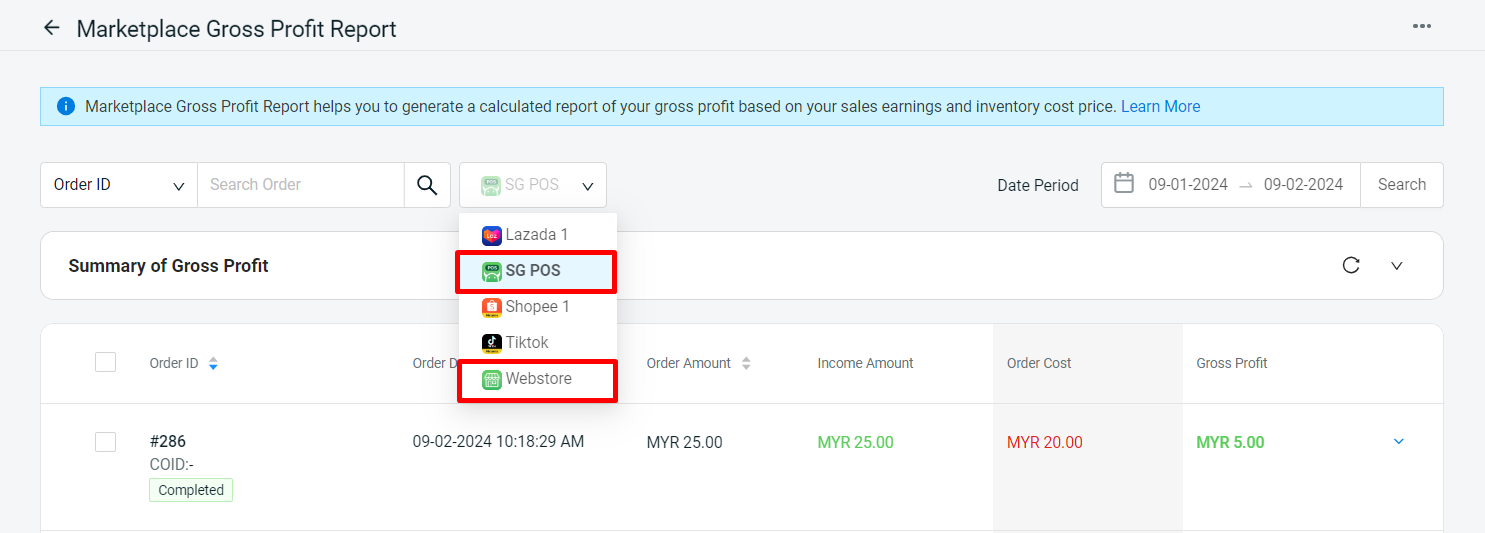Open the three-dot more options menu
1485x533 pixels.
(1422, 26)
